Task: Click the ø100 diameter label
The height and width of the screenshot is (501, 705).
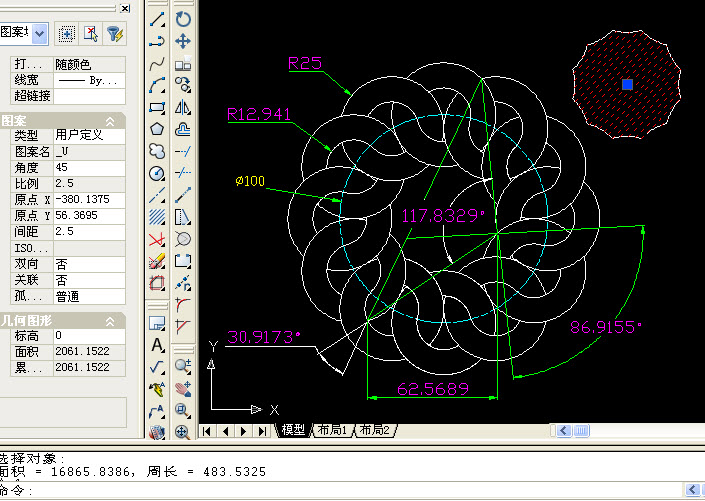Action: [x=250, y=181]
